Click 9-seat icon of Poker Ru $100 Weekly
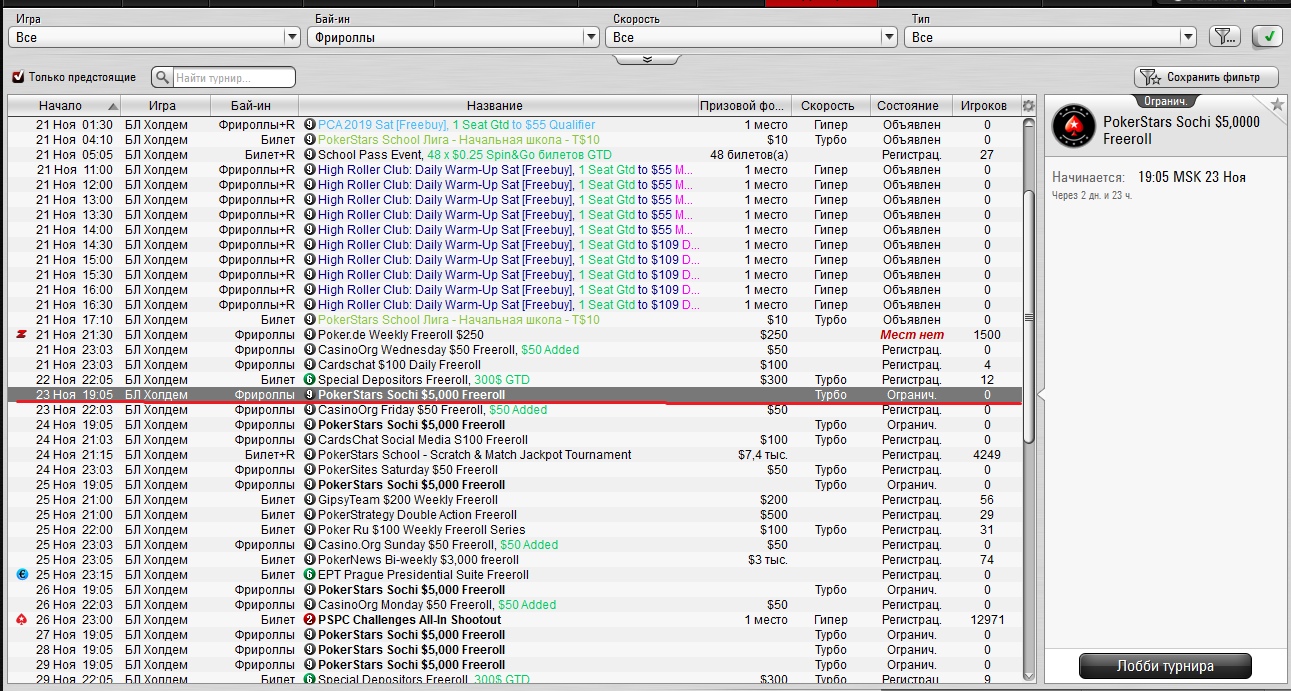 (x=310, y=530)
